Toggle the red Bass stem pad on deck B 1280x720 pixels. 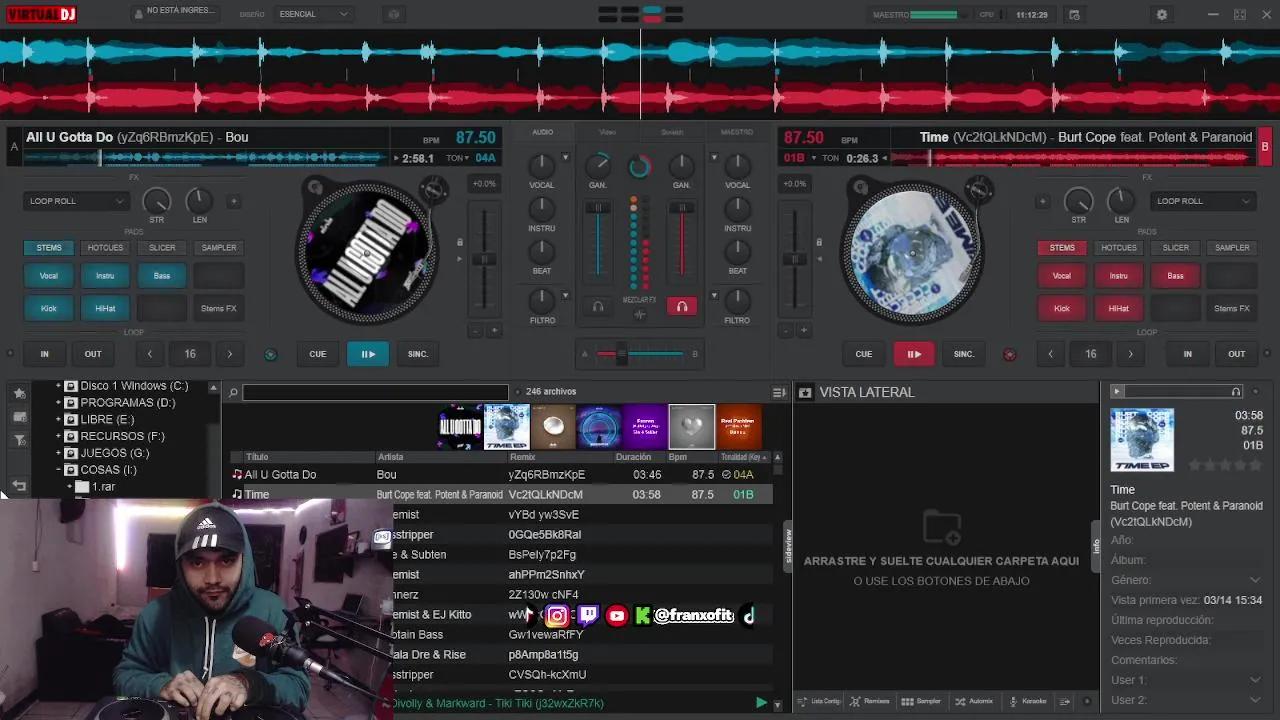1175,276
